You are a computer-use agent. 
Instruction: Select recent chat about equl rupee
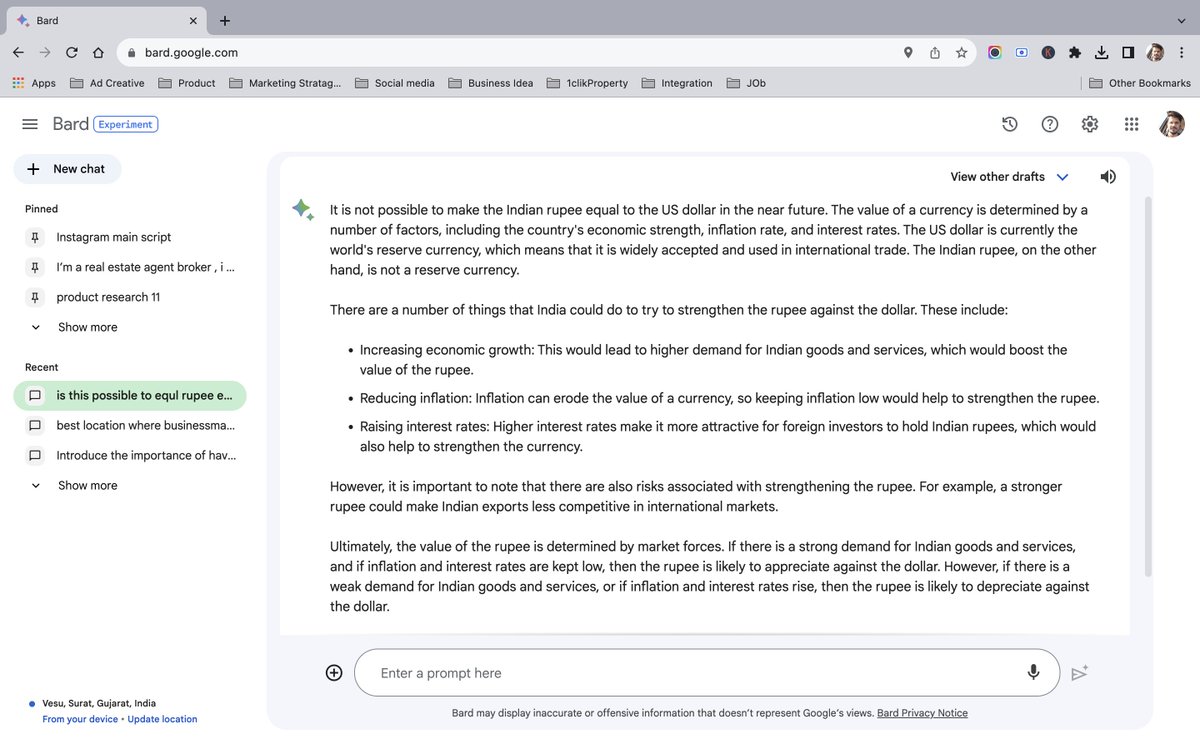click(x=130, y=395)
